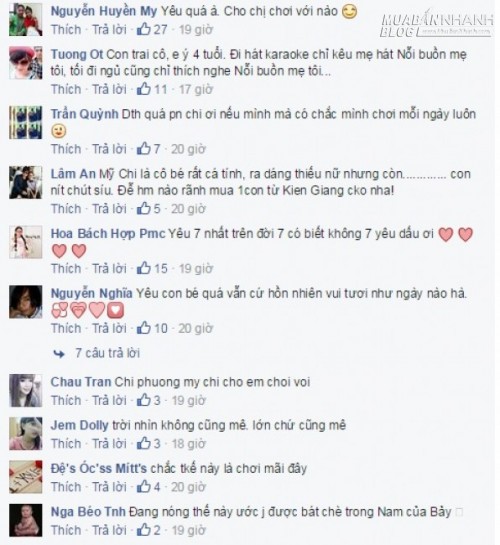Open Nguyễn Nghĩa's avatar thumbnail

coord(25,302)
